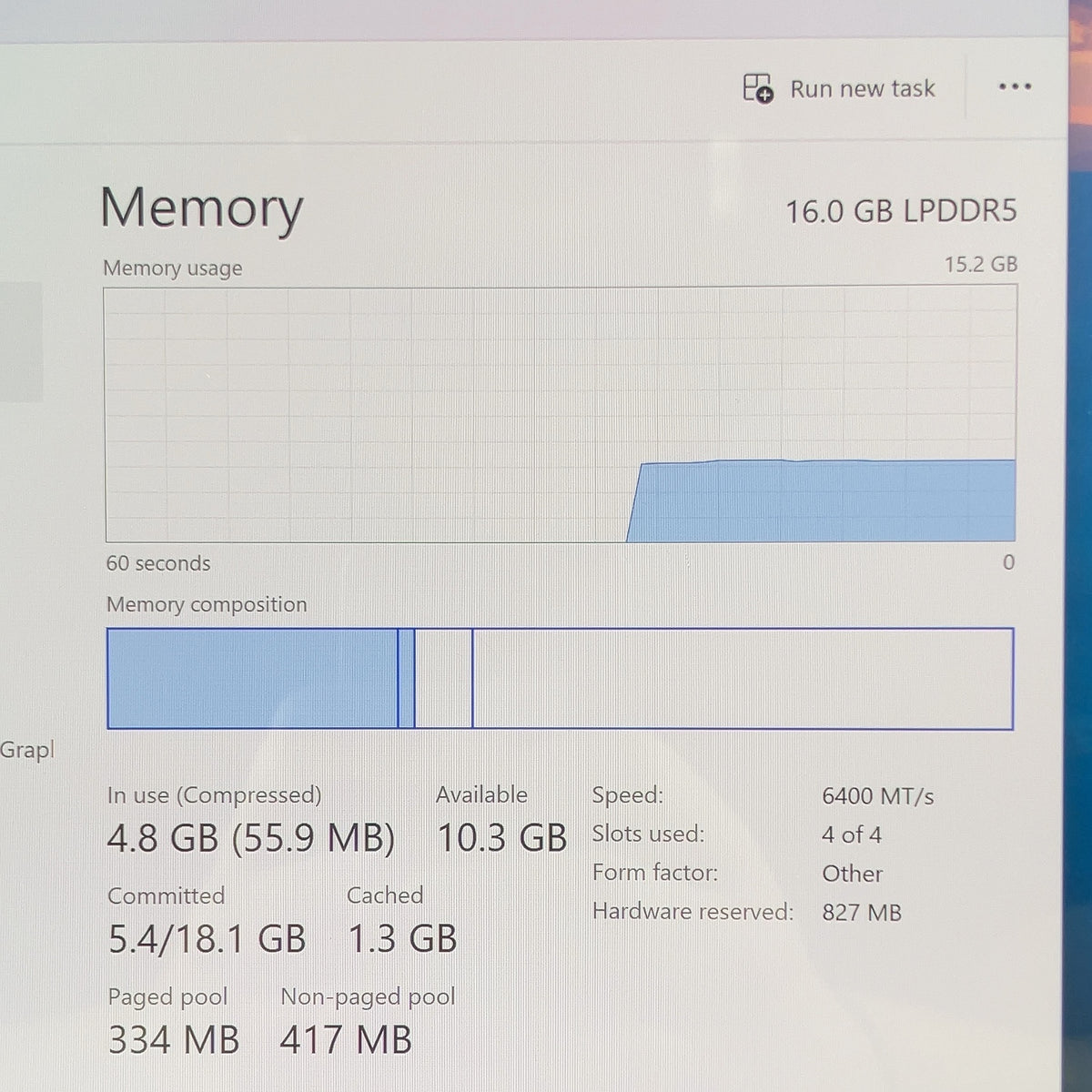
Task: Click the Memory composition label
Action: (x=207, y=604)
